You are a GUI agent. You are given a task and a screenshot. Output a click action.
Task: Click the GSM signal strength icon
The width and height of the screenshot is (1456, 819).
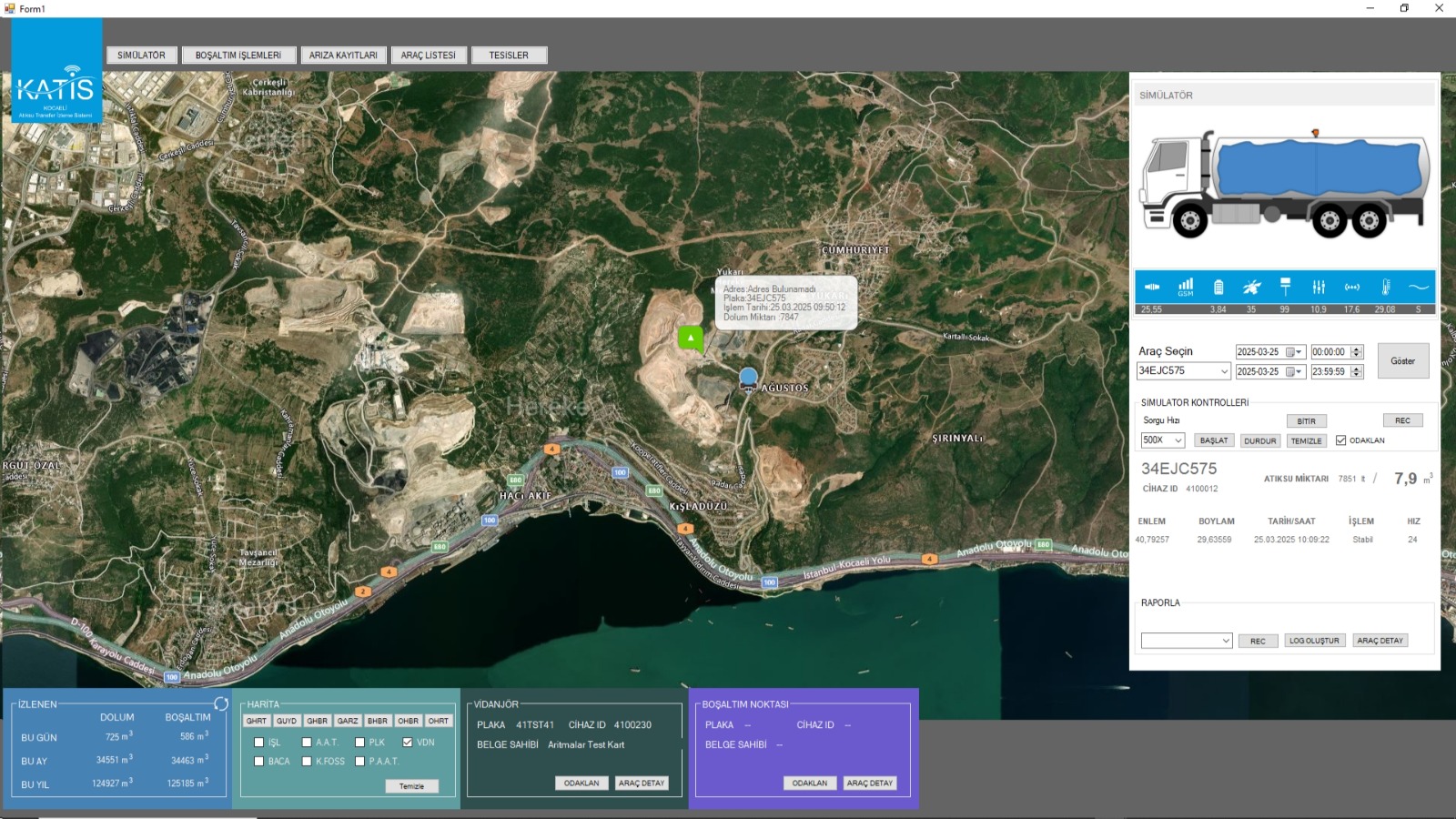1185,287
